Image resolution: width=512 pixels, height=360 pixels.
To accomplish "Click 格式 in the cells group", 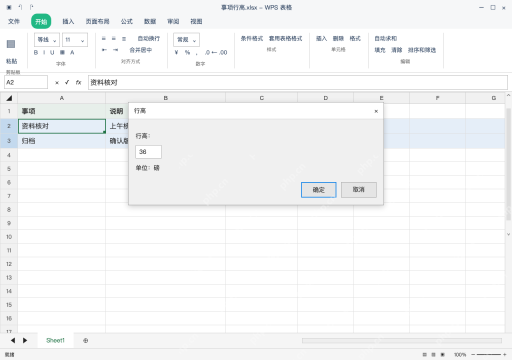I will pyautogui.click(x=355, y=39).
